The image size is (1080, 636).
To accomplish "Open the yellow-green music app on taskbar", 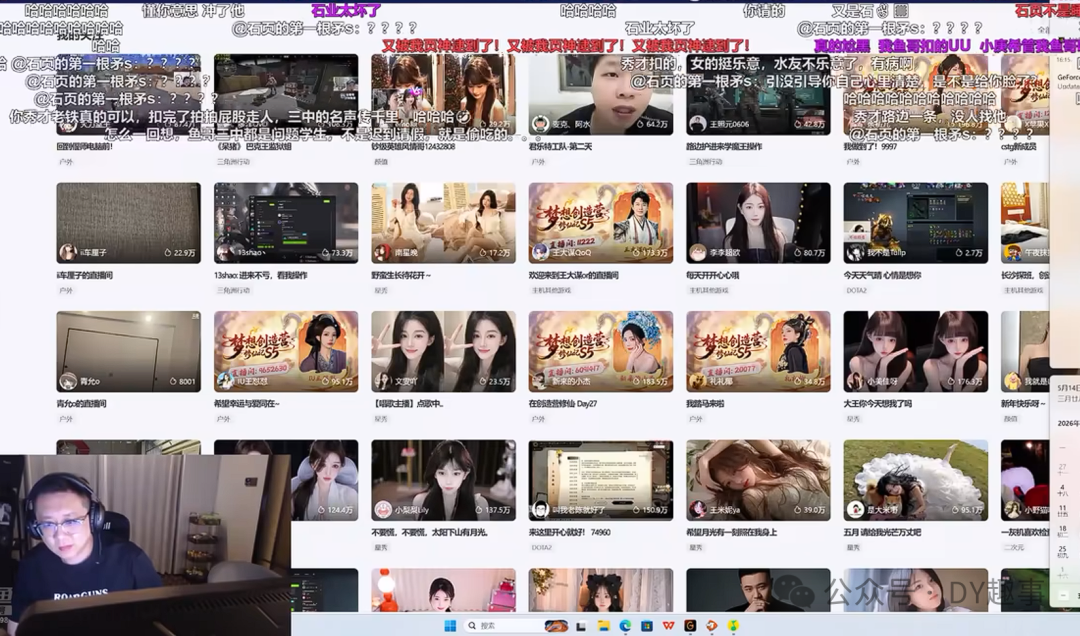I will tap(734, 626).
